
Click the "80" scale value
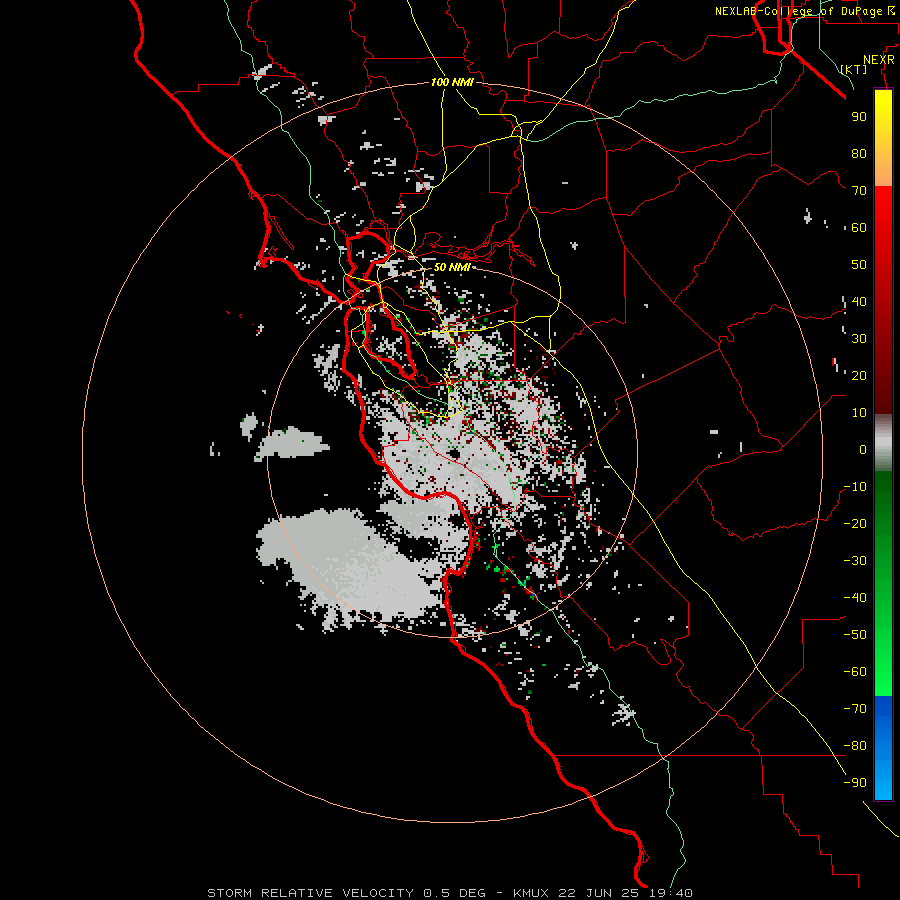[x=859, y=153]
